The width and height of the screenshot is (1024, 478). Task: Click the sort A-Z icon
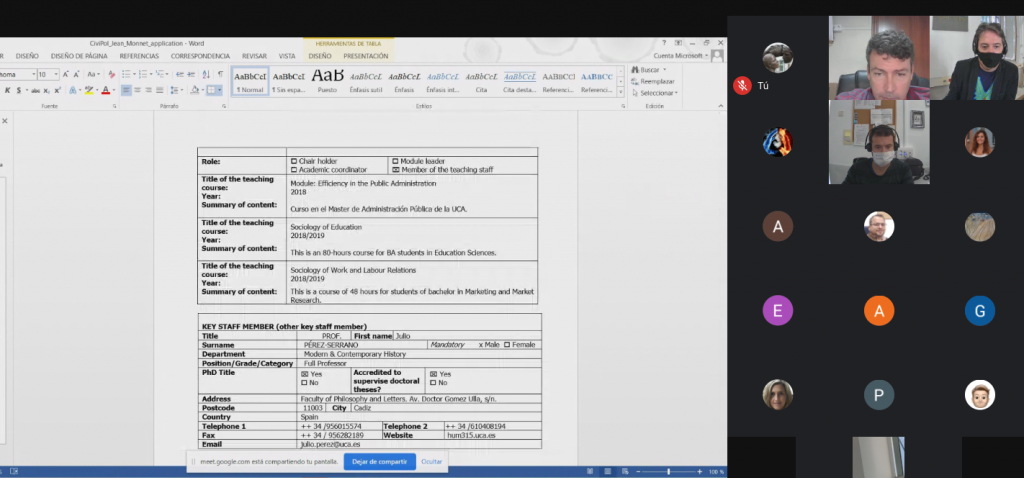[x=206, y=74]
